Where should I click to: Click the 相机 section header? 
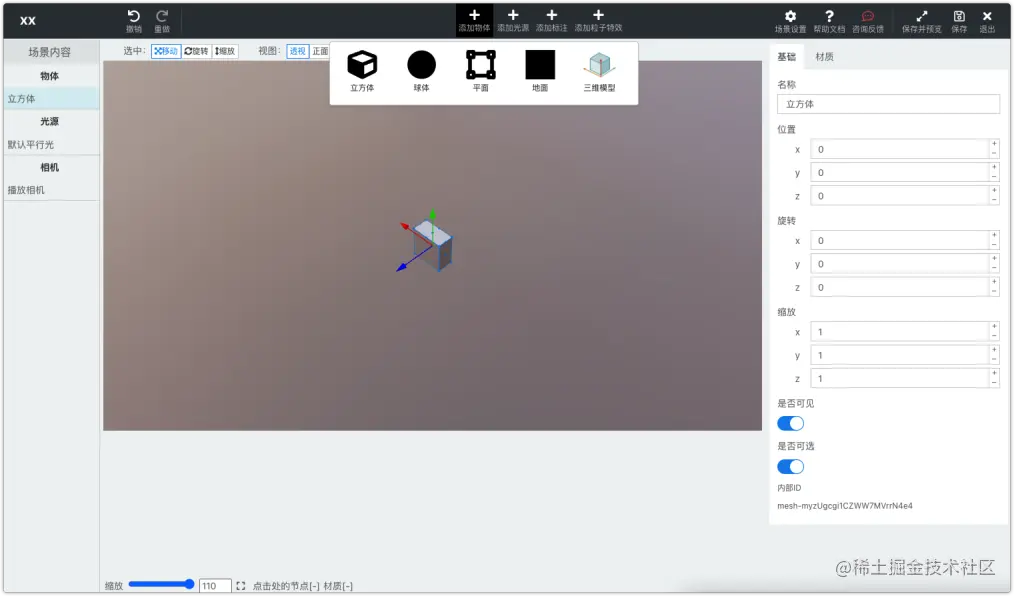click(50, 167)
